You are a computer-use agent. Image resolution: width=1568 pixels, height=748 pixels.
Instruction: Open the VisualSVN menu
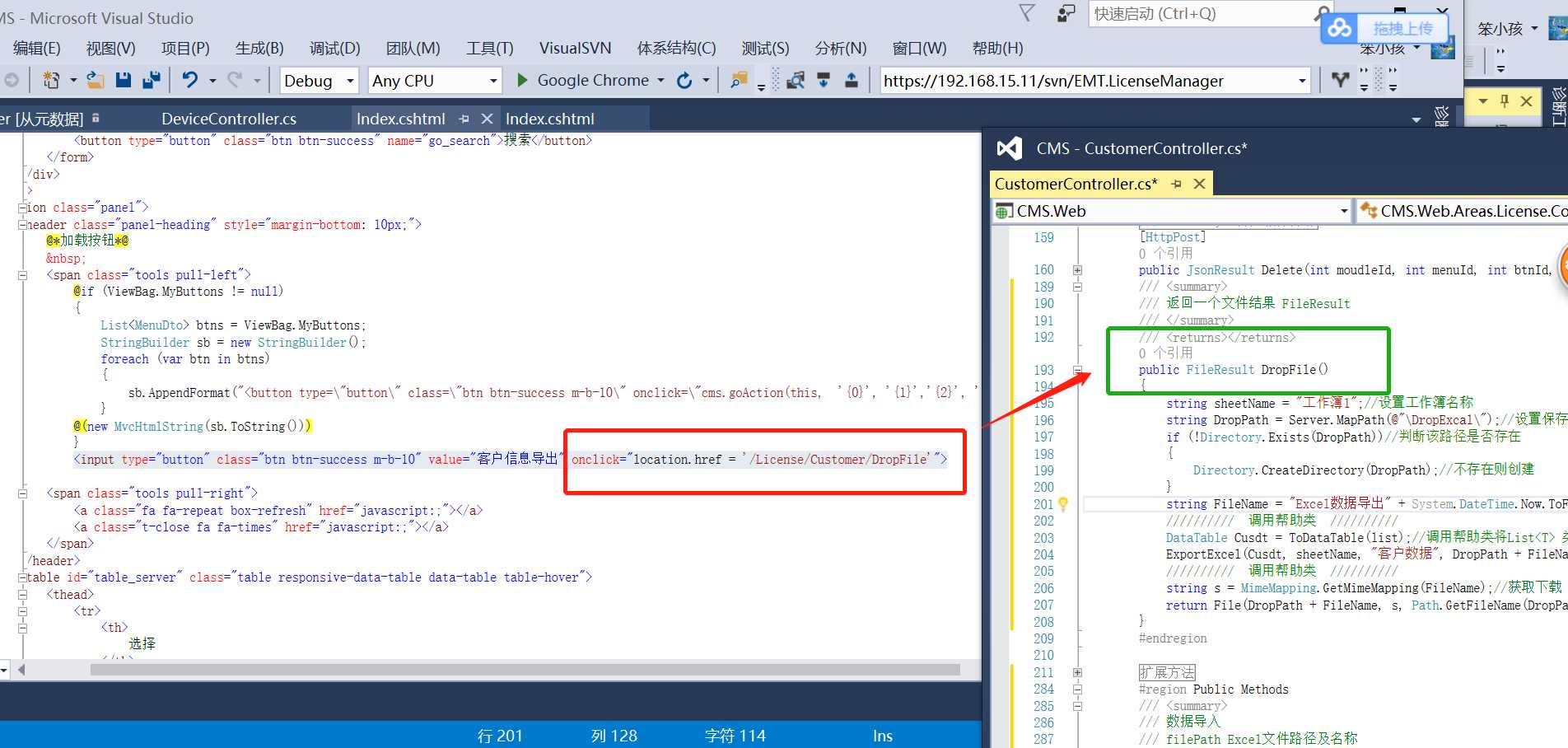[576, 48]
